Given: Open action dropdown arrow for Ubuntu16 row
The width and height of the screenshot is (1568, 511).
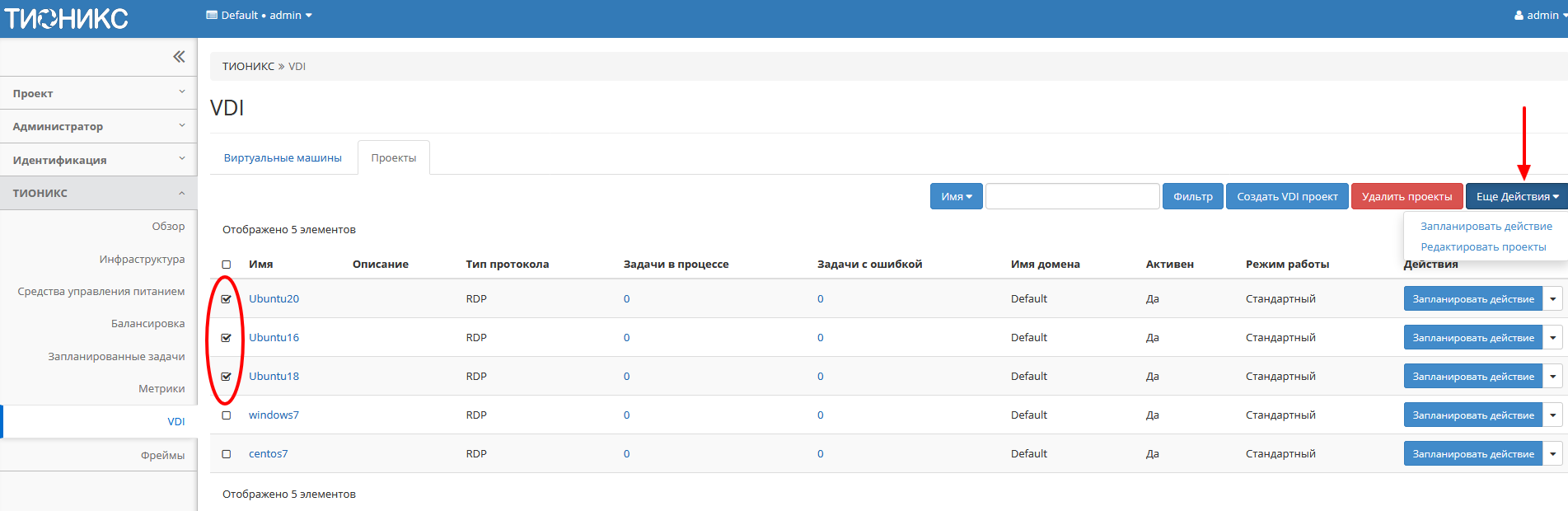Looking at the screenshot, I should tap(1552, 338).
